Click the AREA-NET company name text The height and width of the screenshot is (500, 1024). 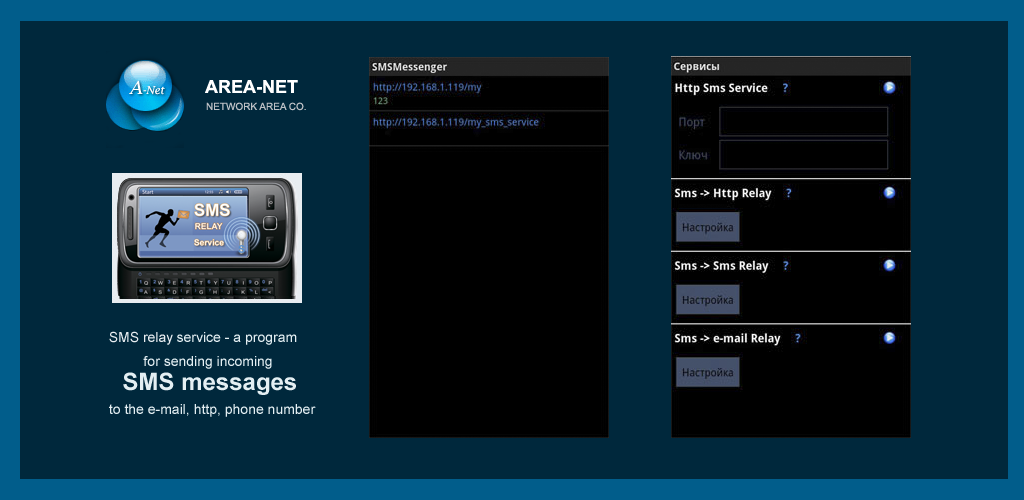(251, 87)
